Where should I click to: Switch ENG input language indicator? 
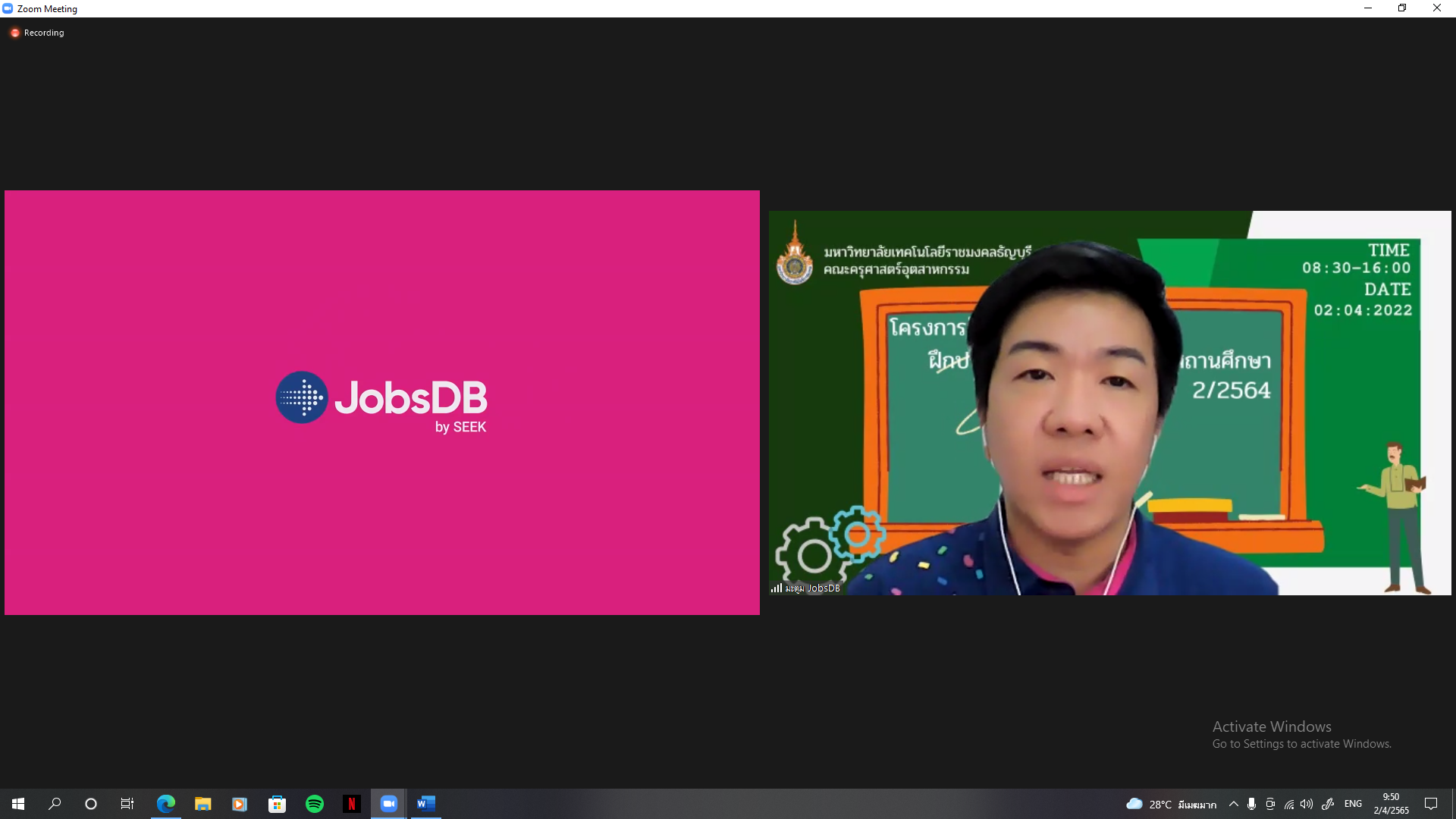point(1353,804)
